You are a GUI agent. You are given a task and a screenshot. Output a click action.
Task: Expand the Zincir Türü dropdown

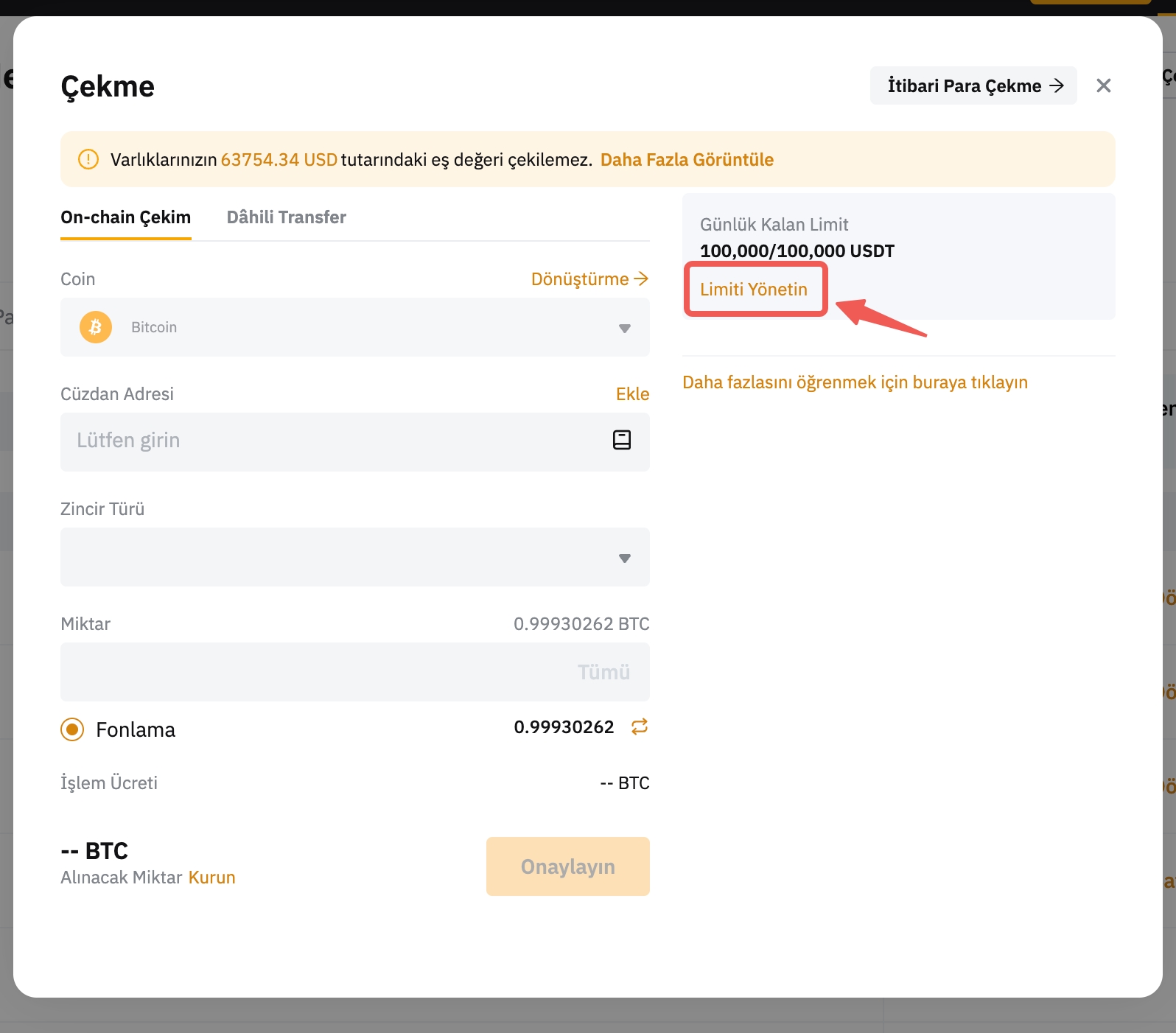point(354,557)
